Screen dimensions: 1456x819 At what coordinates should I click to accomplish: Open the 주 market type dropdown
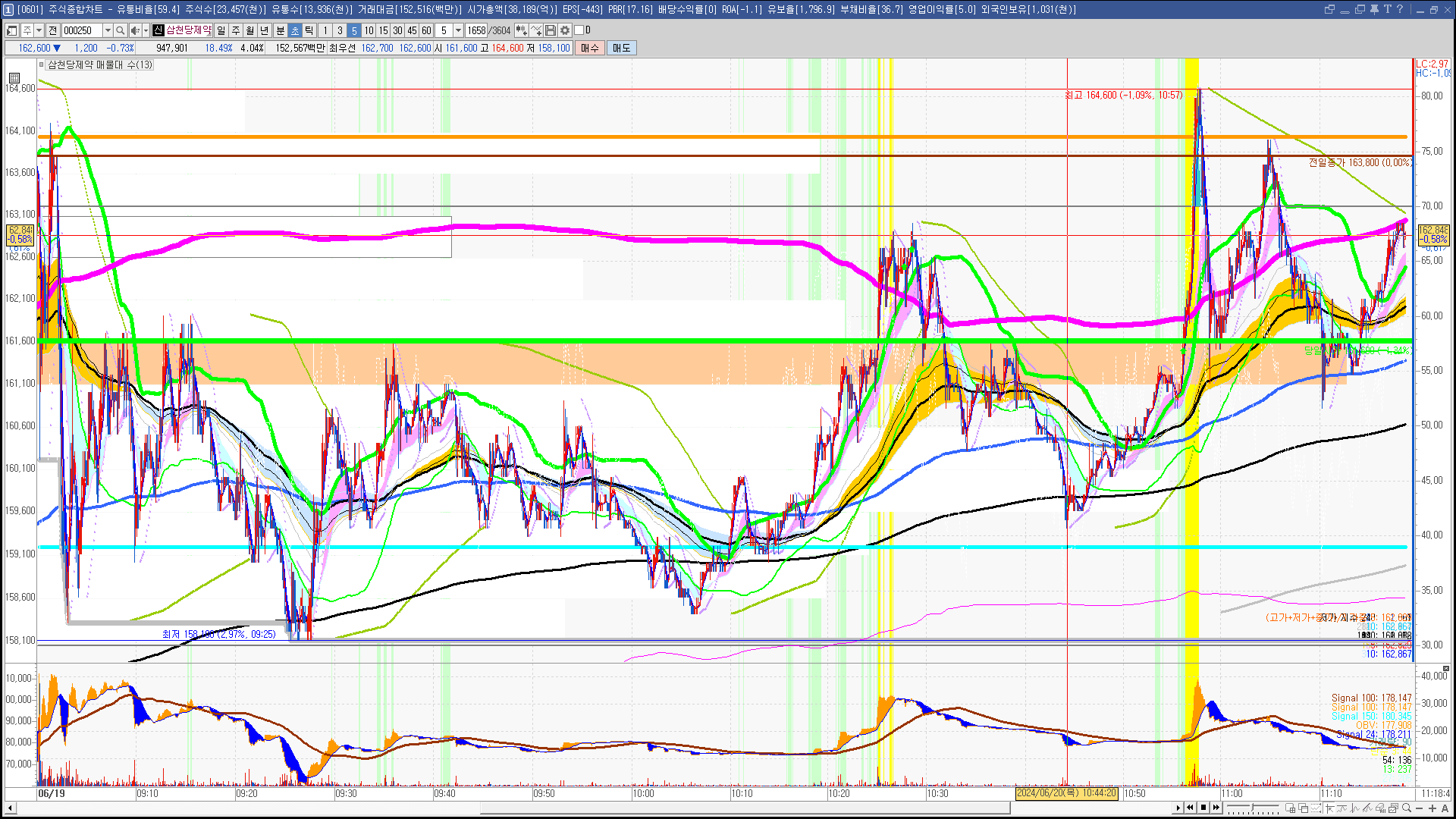[39, 30]
